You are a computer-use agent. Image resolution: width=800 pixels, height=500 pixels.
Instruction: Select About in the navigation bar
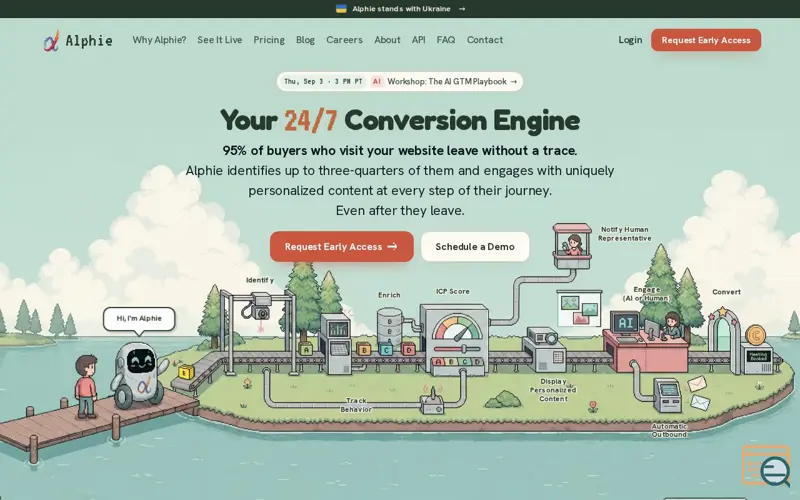[387, 40]
